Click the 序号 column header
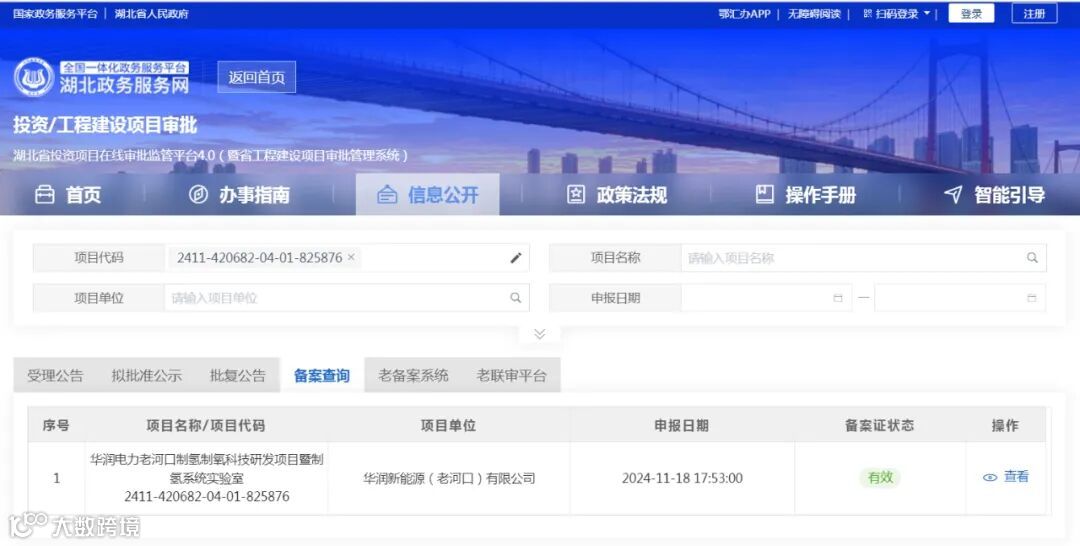1080x546 pixels. [x=56, y=426]
